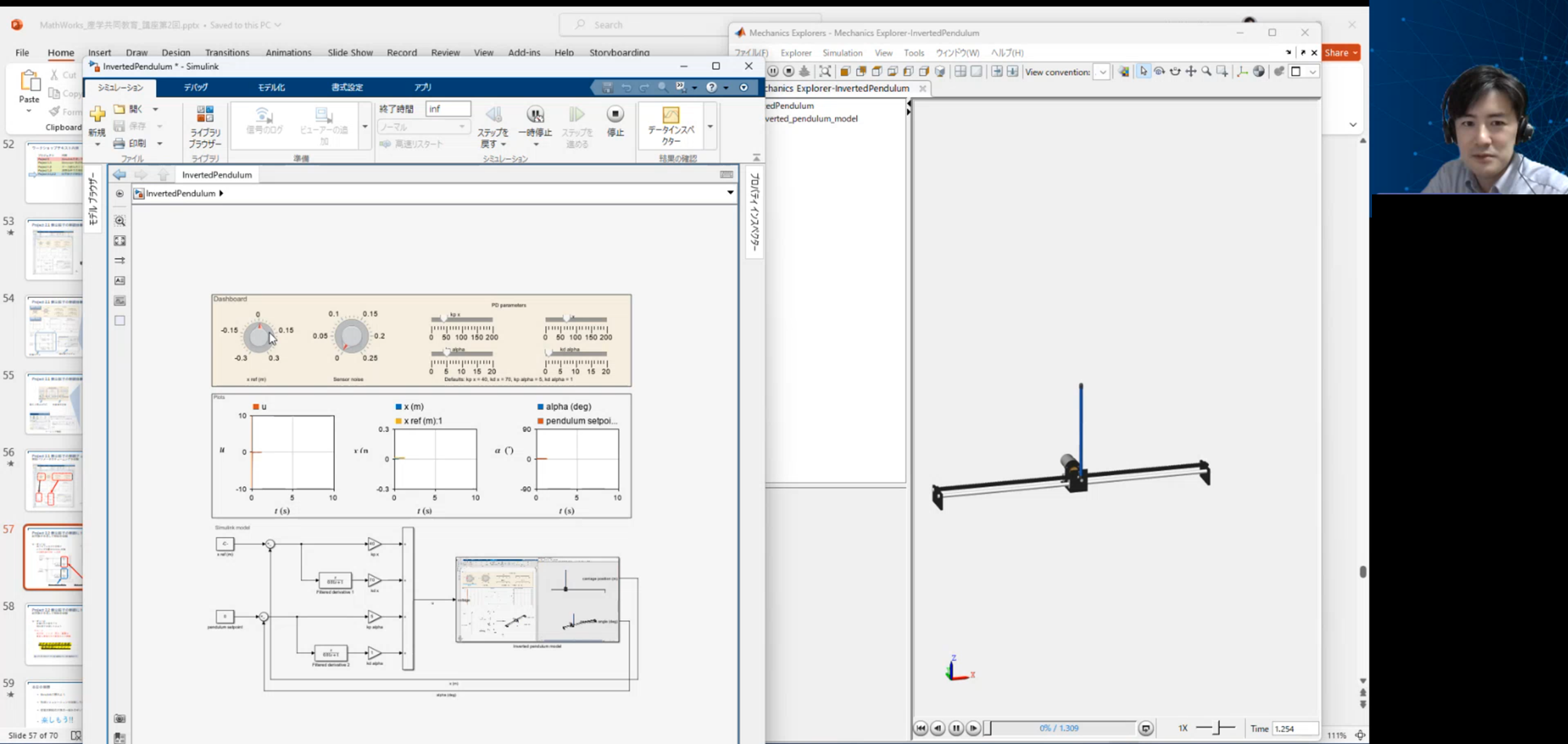Open PowerPoint's Slide Show tab

pos(350,53)
